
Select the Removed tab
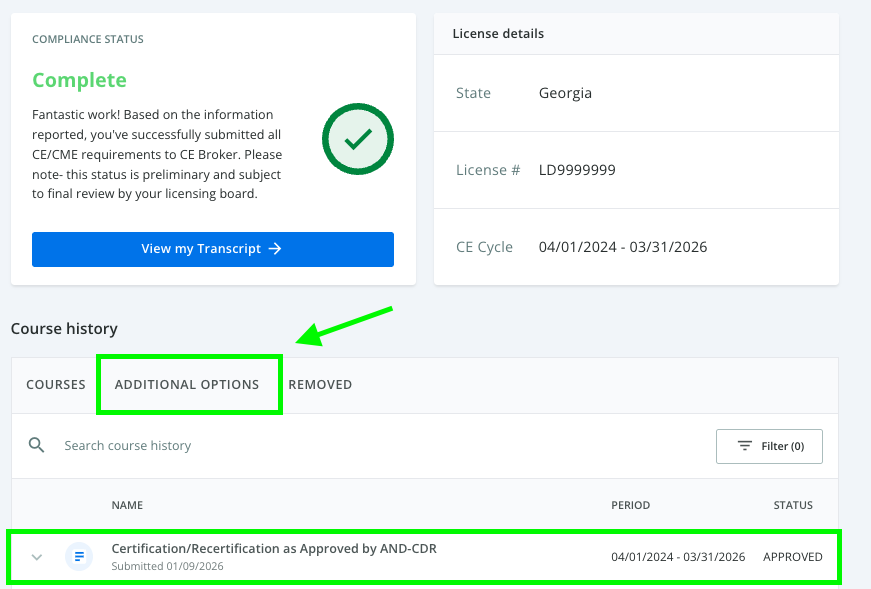pos(320,384)
